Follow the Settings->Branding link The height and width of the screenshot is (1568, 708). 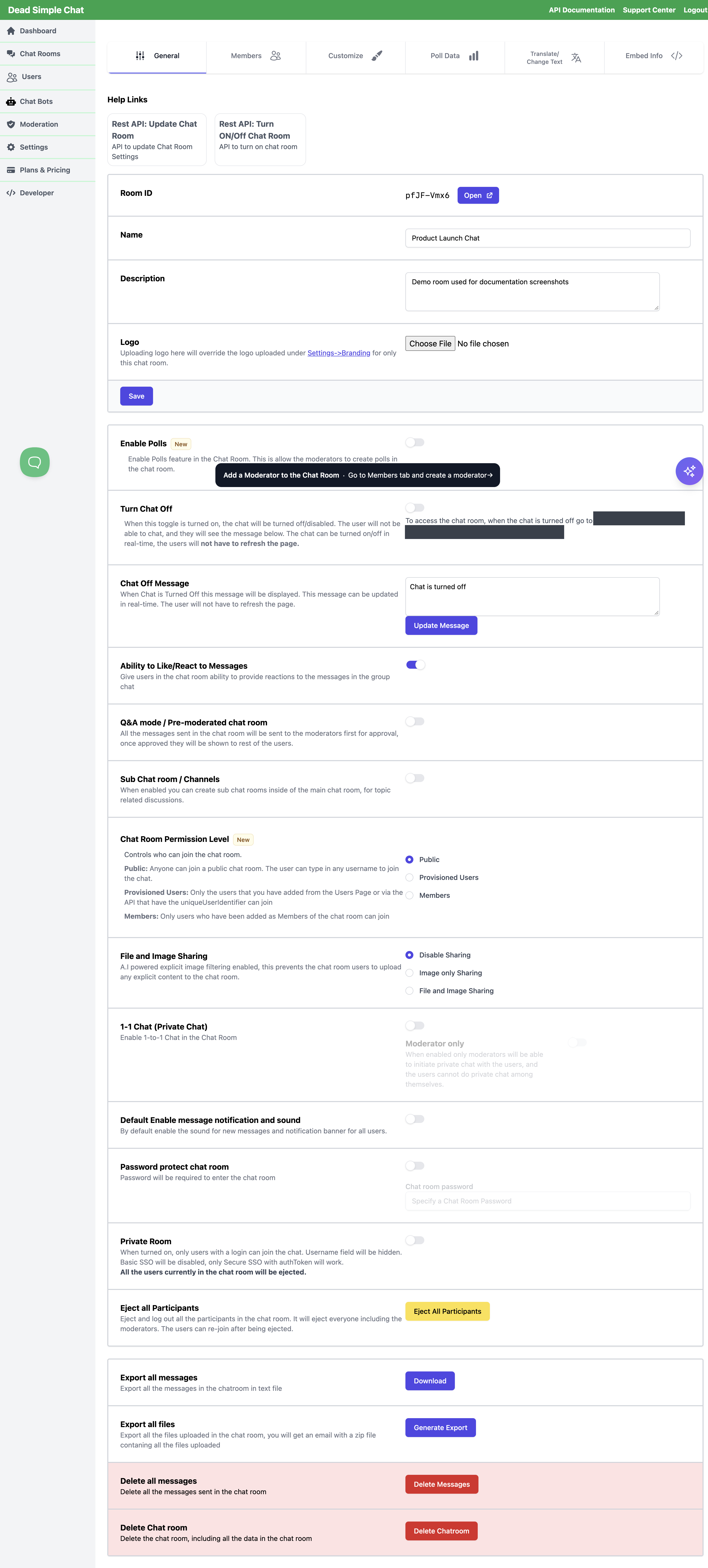point(339,353)
